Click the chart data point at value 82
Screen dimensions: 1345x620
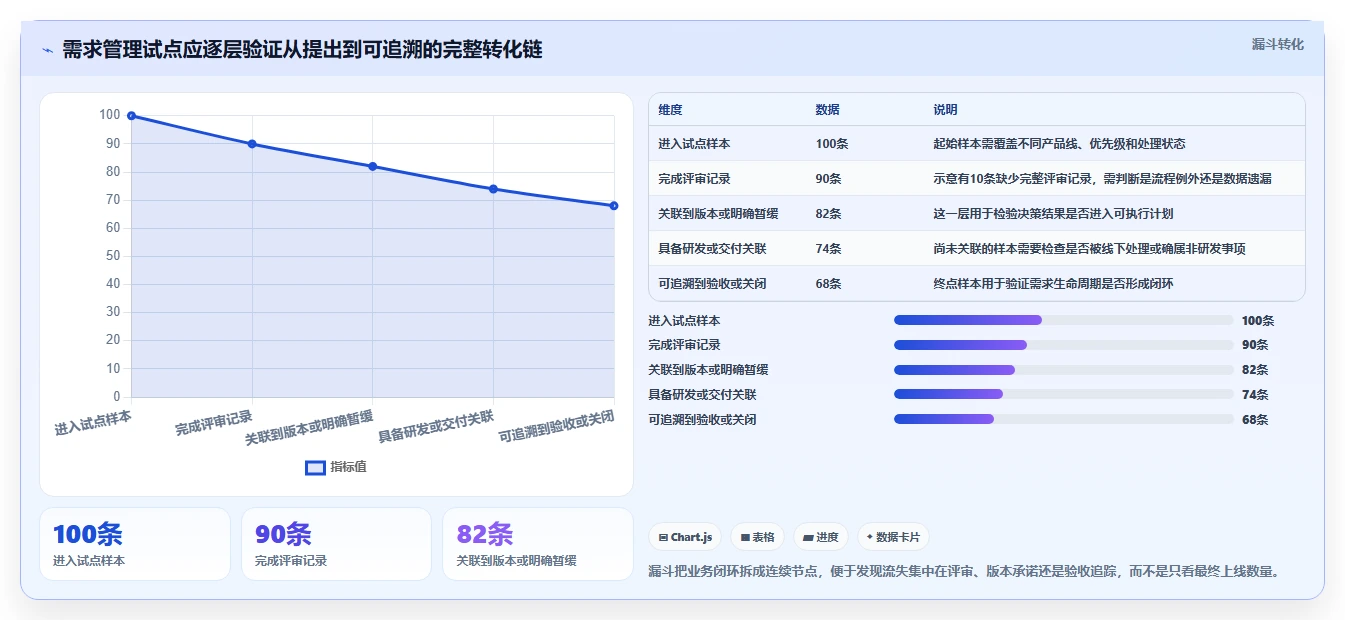373,166
